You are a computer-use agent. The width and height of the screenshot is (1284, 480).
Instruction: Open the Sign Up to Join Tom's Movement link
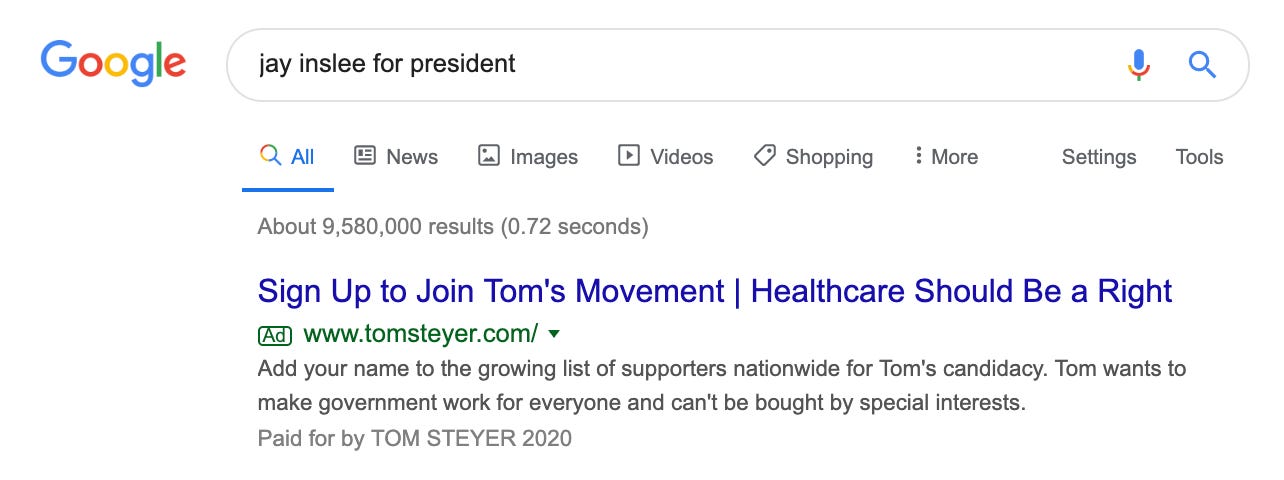point(715,291)
